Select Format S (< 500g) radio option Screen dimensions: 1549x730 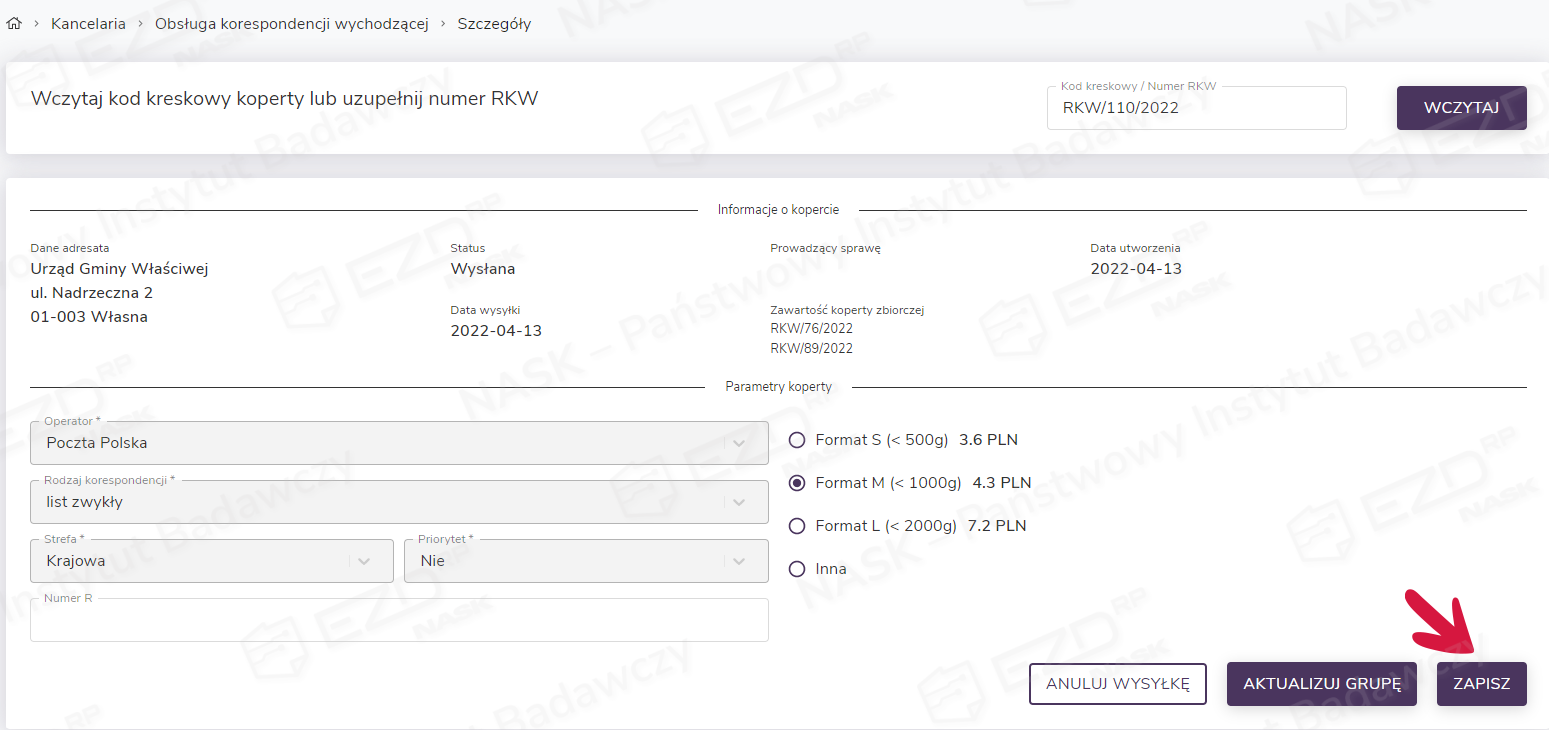point(797,440)
